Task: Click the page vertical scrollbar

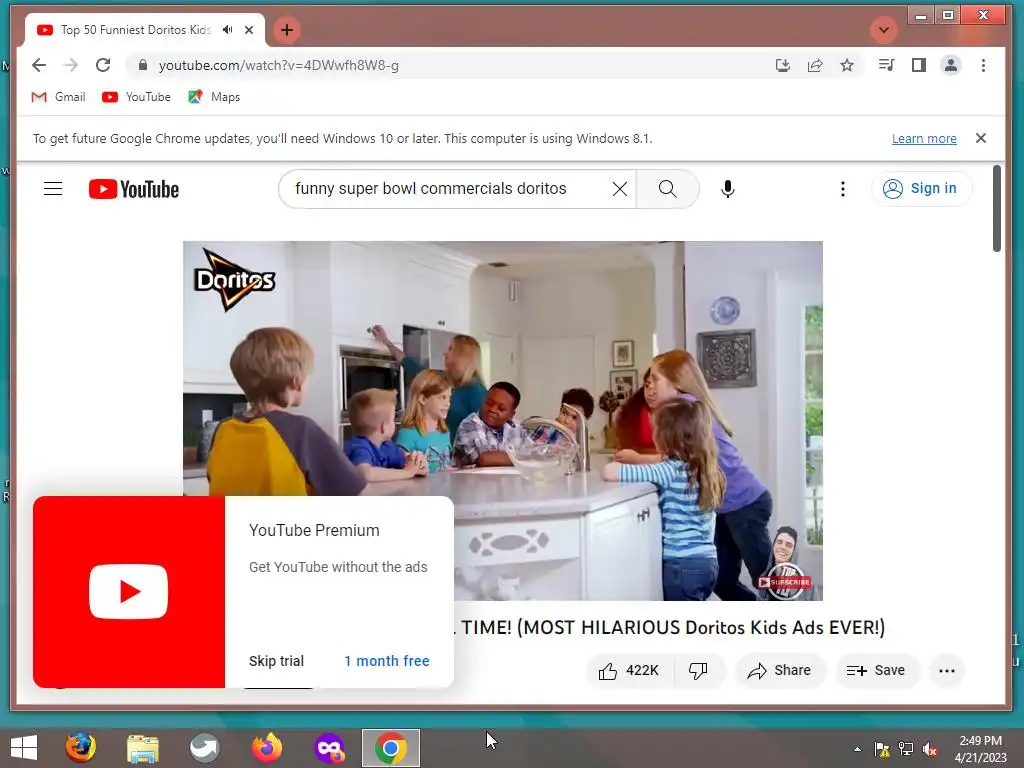Action: pyautogui.click(x=997, y=209)
